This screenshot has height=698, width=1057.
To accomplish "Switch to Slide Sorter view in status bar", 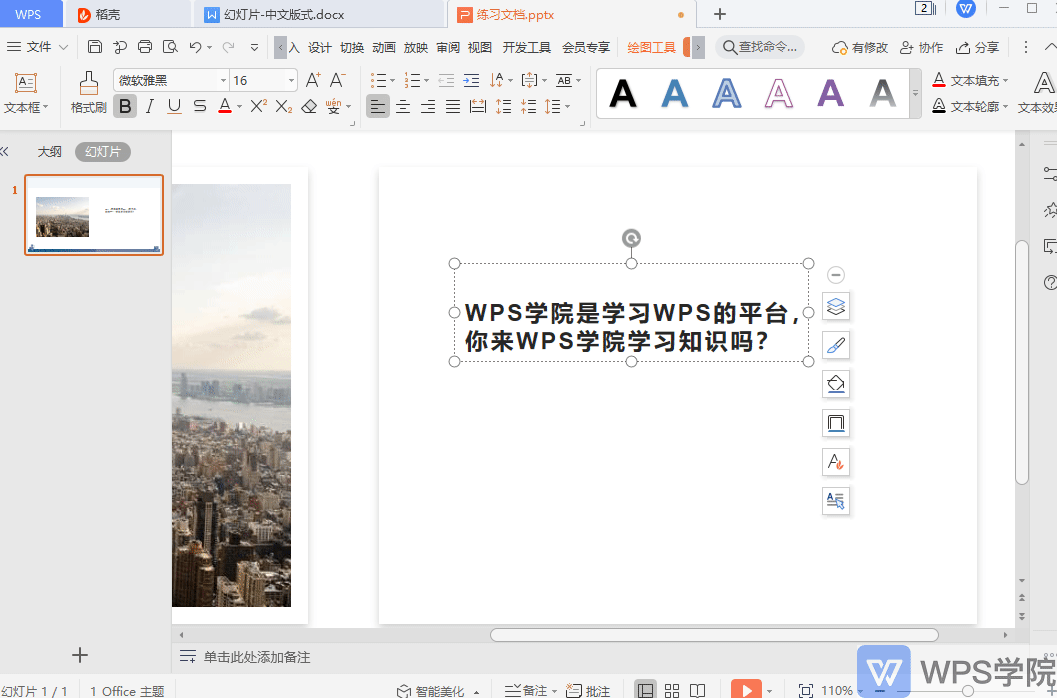I will tap(672, 690).
